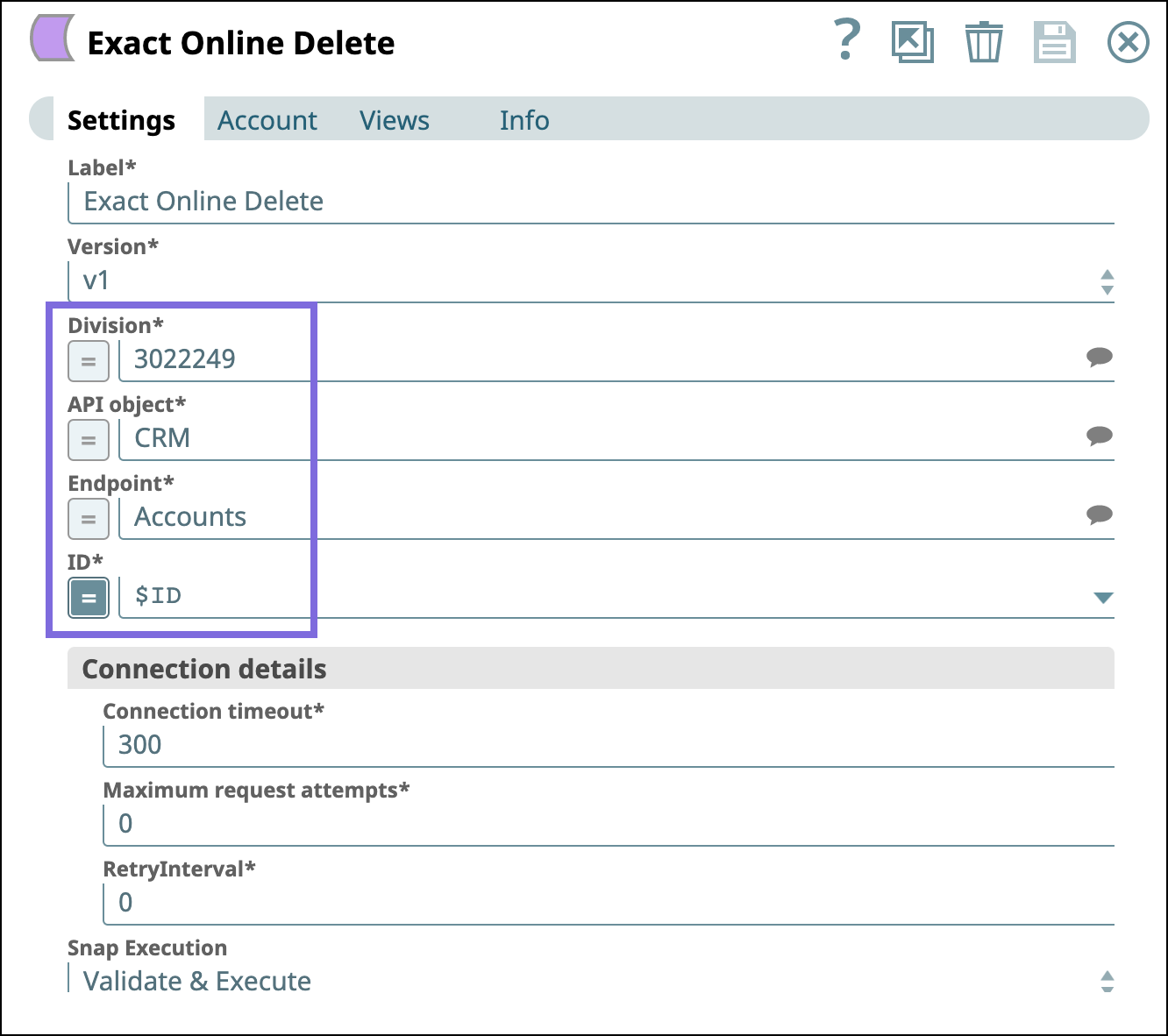The height and width of the screenshot is (1036, 1168).
Task: Click the Exact Online Delete dialog title
Action: click(241, 43)
